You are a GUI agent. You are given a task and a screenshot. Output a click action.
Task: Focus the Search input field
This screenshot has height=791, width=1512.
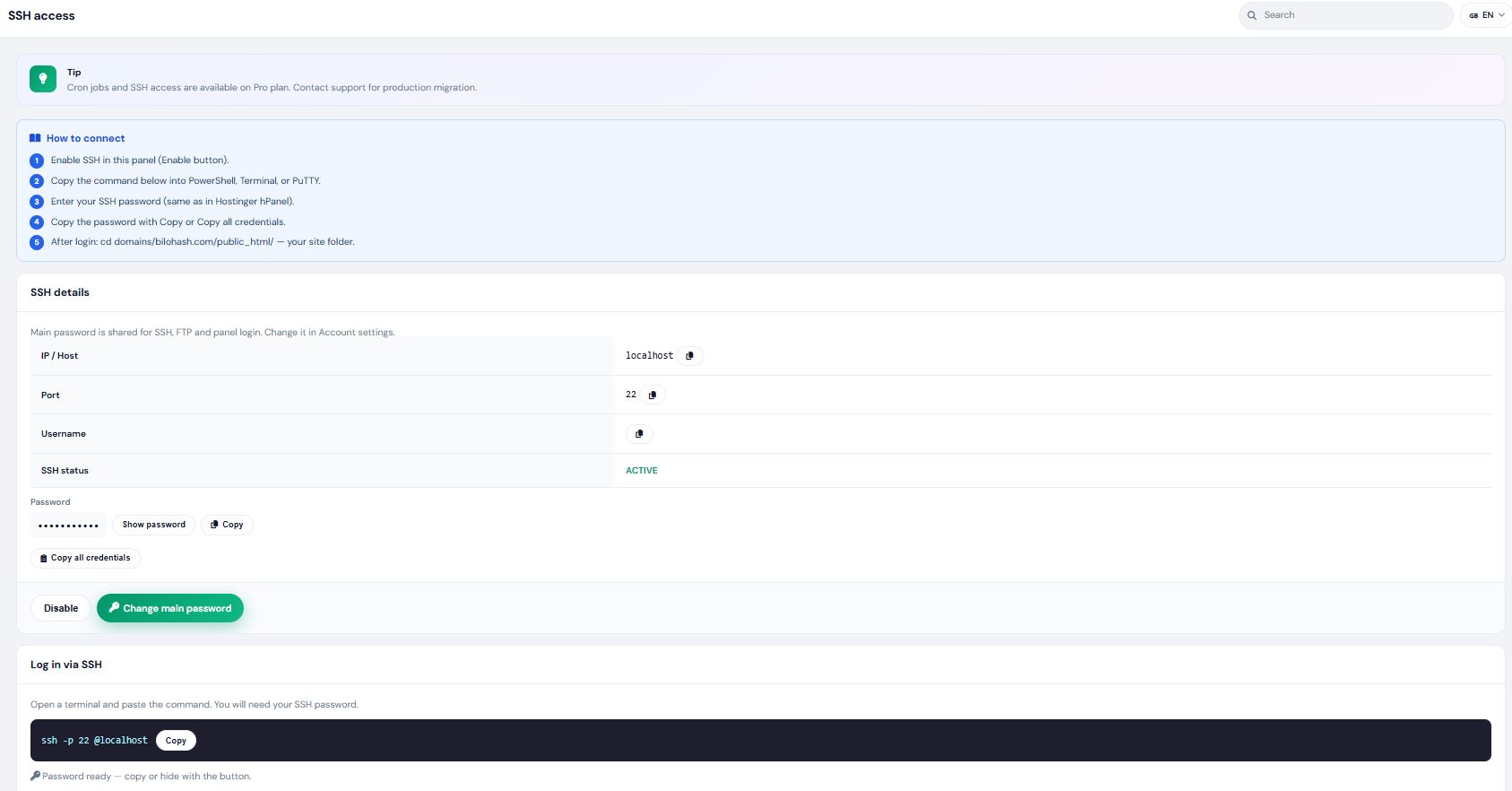point(1345,15)
